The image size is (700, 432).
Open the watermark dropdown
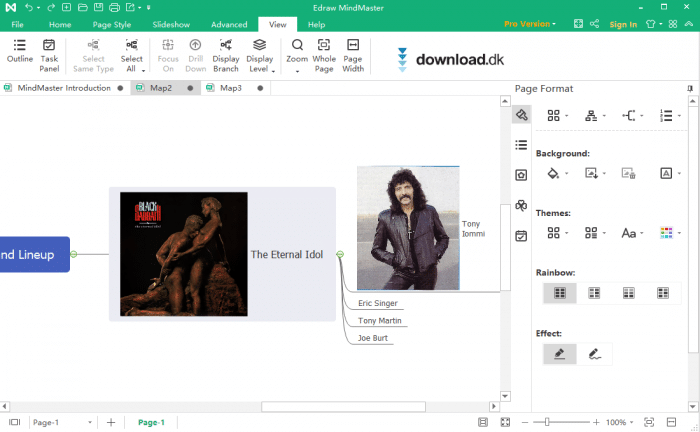670,173
